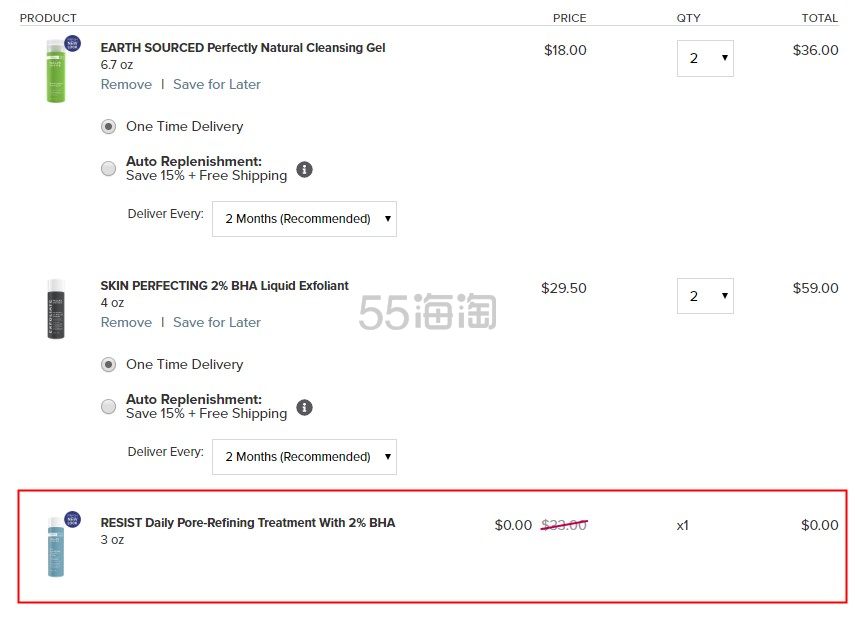Open the EARTH SOURCED Cleansing Gel product thumbnail

pyautogui.click(x=57, y=70)
